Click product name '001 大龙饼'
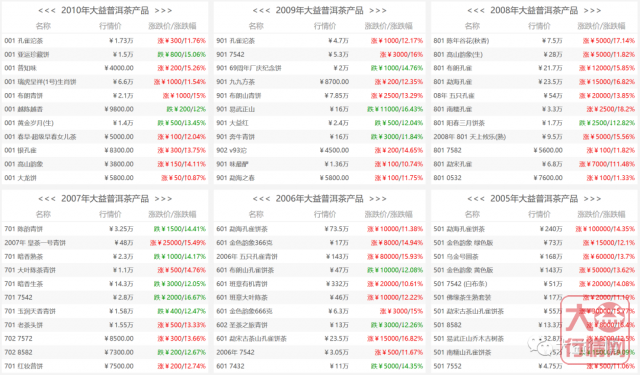 (20, 178)
